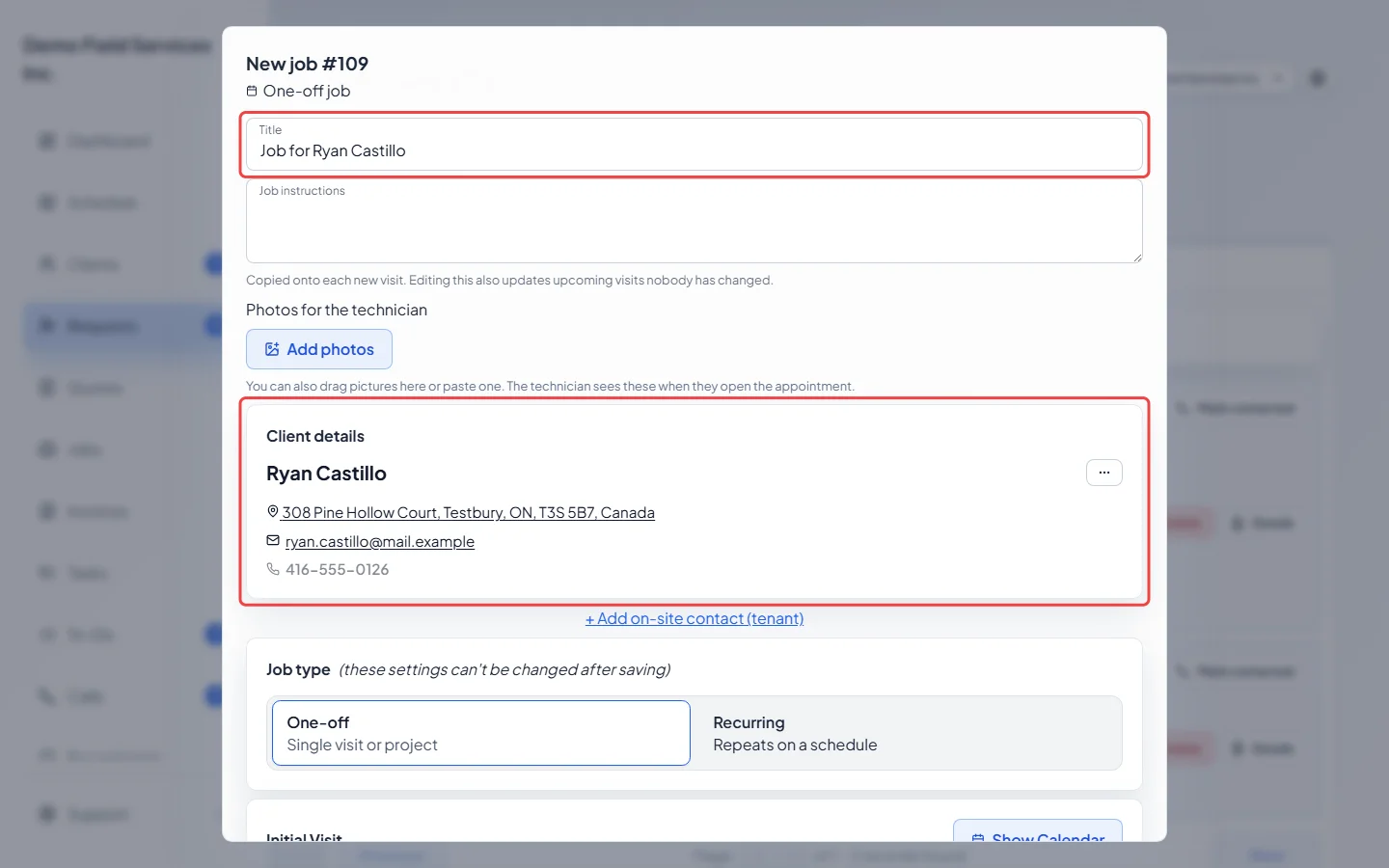Open the three-dot menu in Client details
The image size is (1389, 868).
(1104, 473)
